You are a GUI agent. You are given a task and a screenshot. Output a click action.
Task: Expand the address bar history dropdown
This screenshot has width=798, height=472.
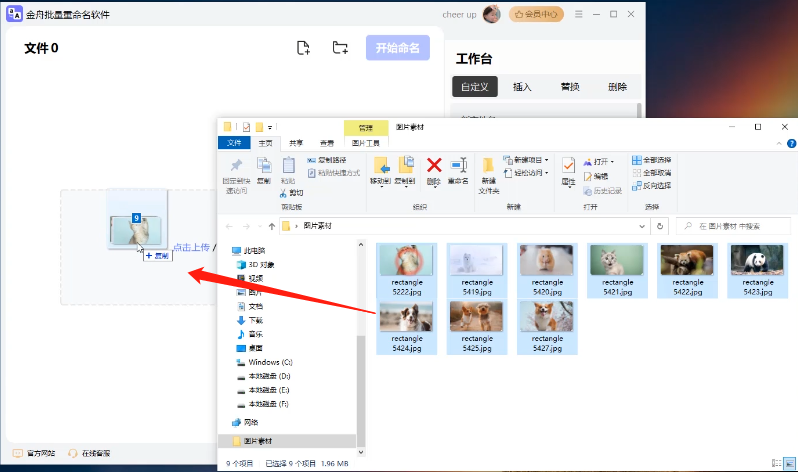[642, 226]
